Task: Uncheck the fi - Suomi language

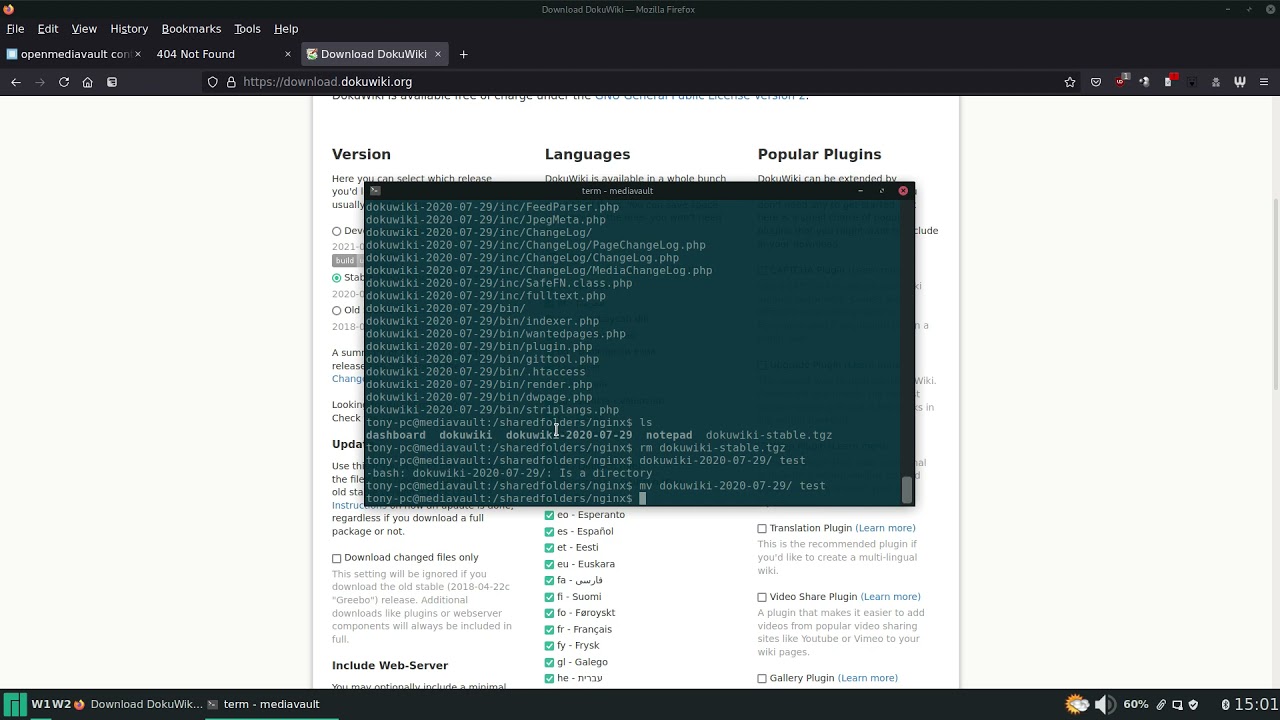Action: 549,597
